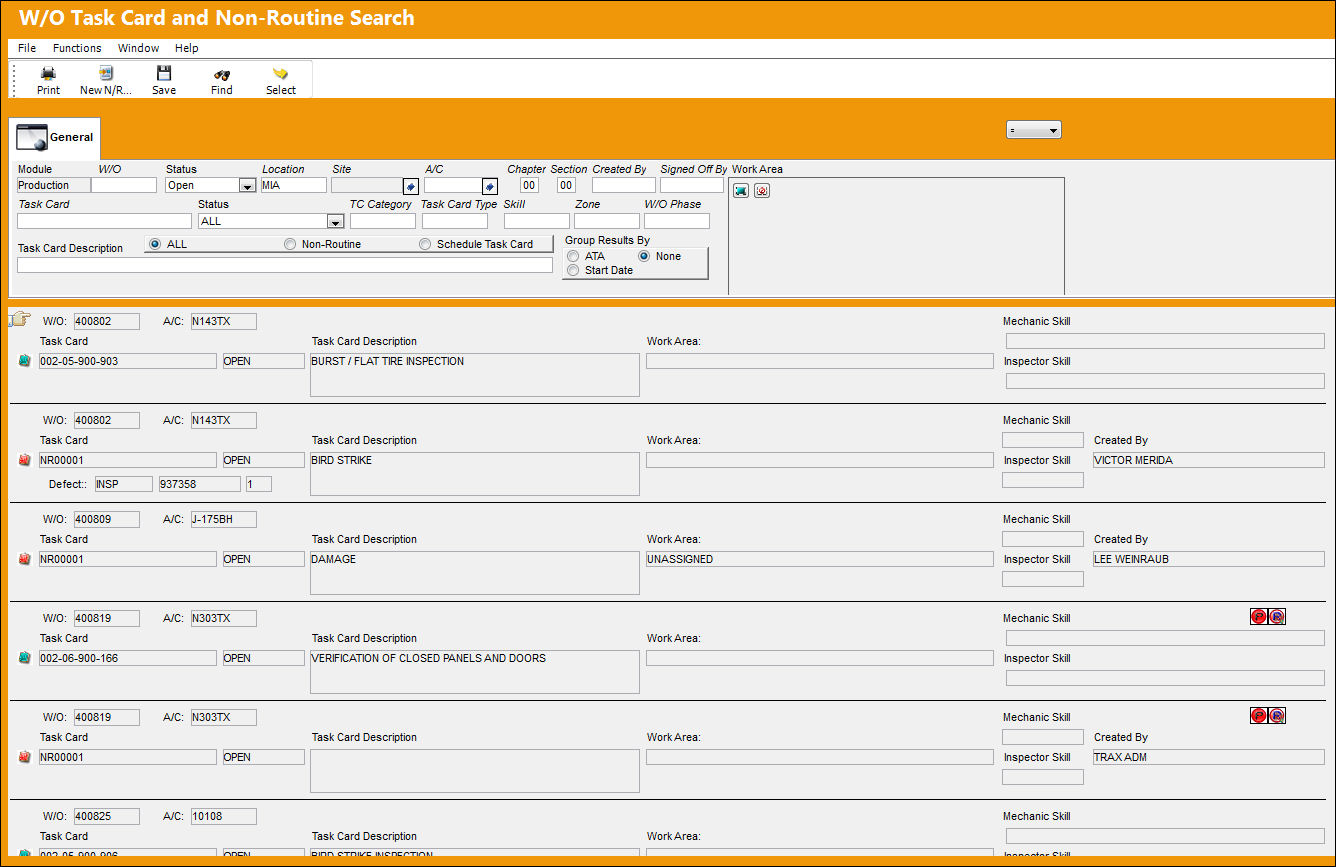Click the red NR00001 icon for BIRD STRIKE
This screenshot has width=1336, height=867.
click(x=25, y=460)
